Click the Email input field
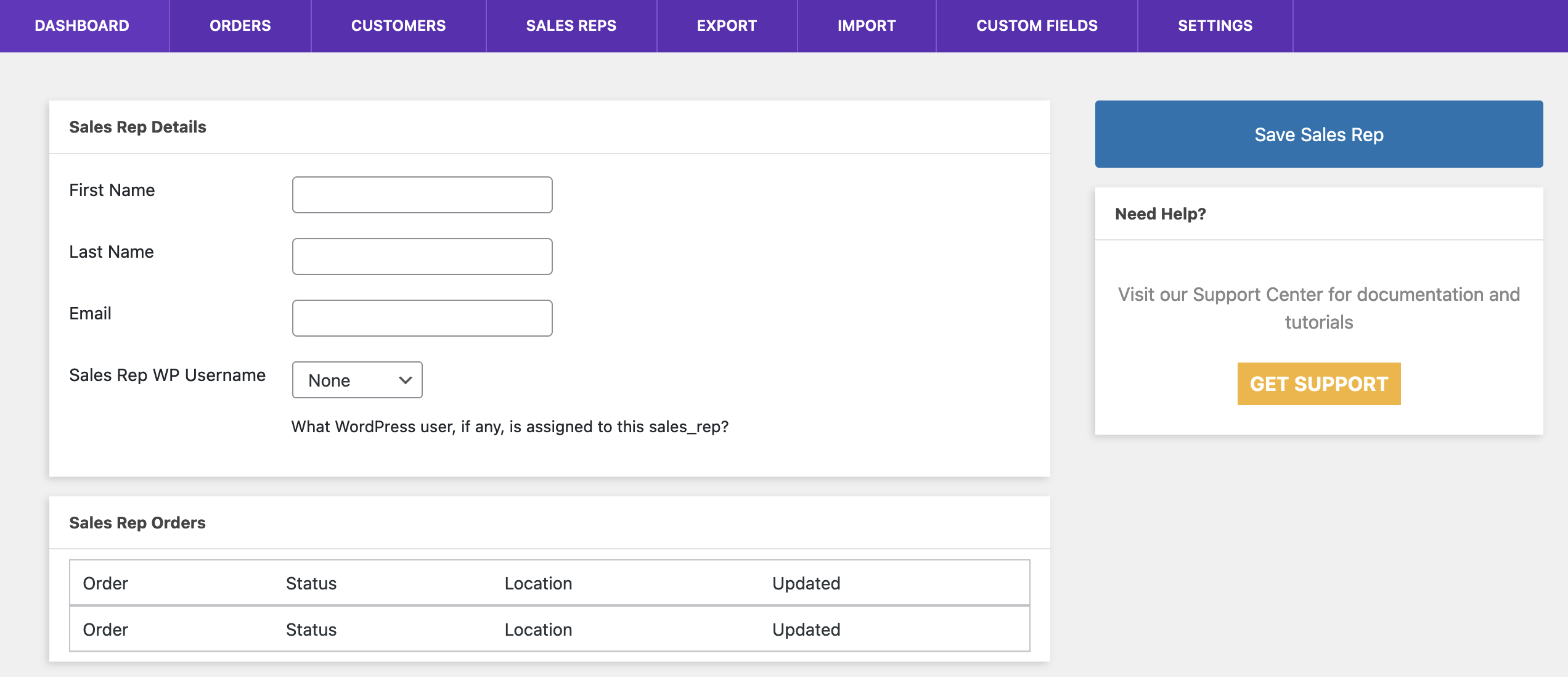This screenshot has width=1568, height=677. coord(423,317)
